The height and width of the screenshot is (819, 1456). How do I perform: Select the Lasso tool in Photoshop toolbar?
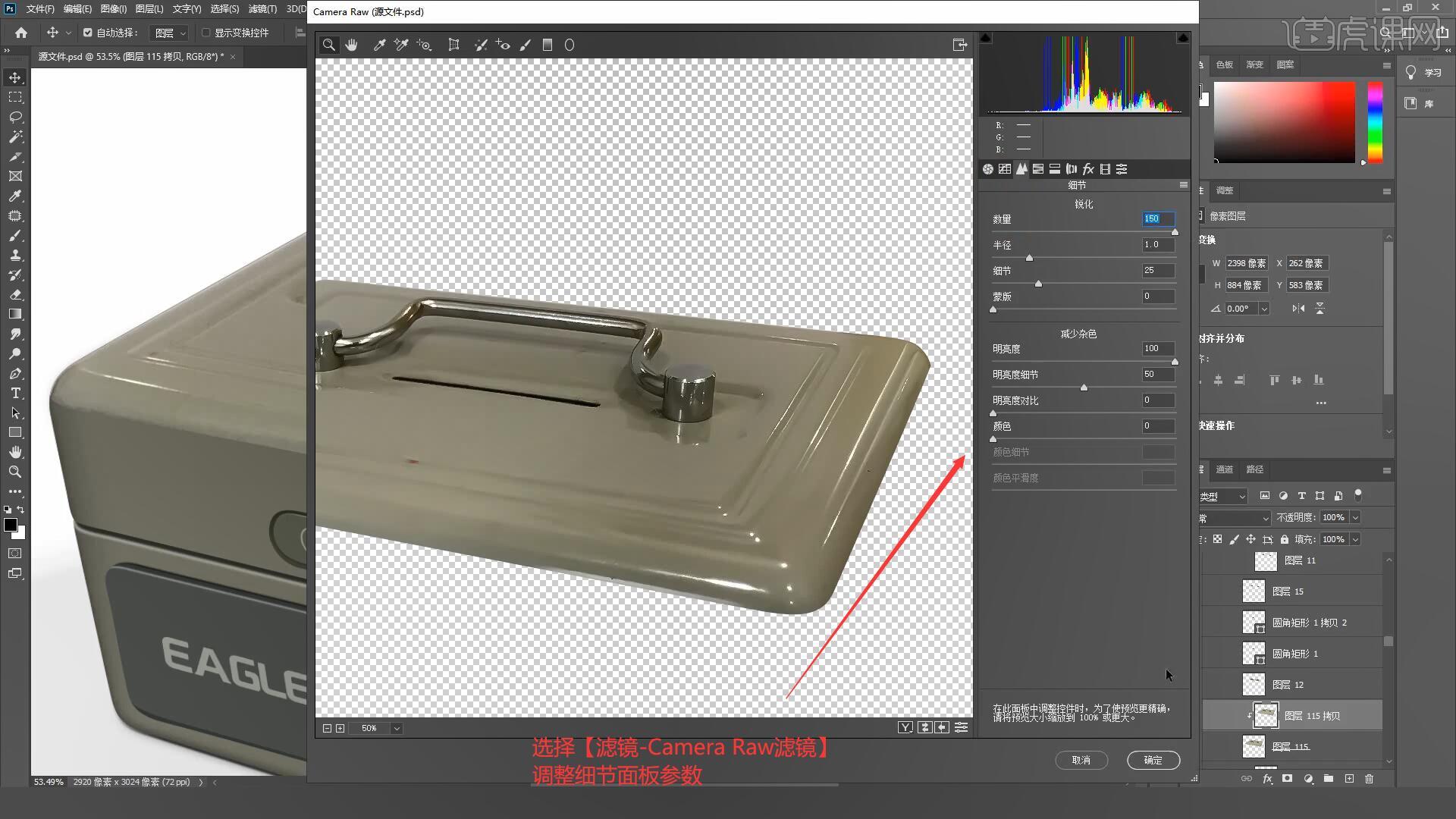pyautogui.click(x=15, y=117)
